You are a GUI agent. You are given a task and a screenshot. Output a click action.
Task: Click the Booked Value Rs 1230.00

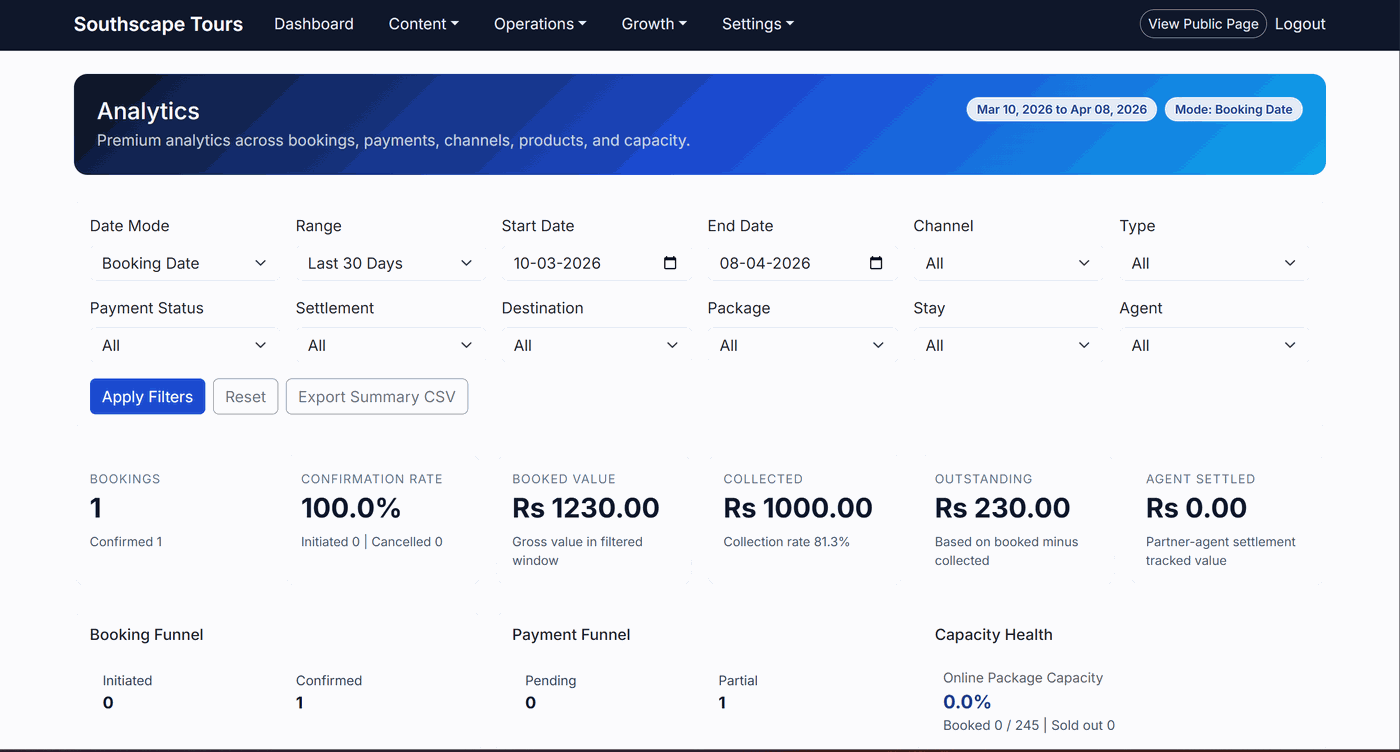(x=586, y=508)
